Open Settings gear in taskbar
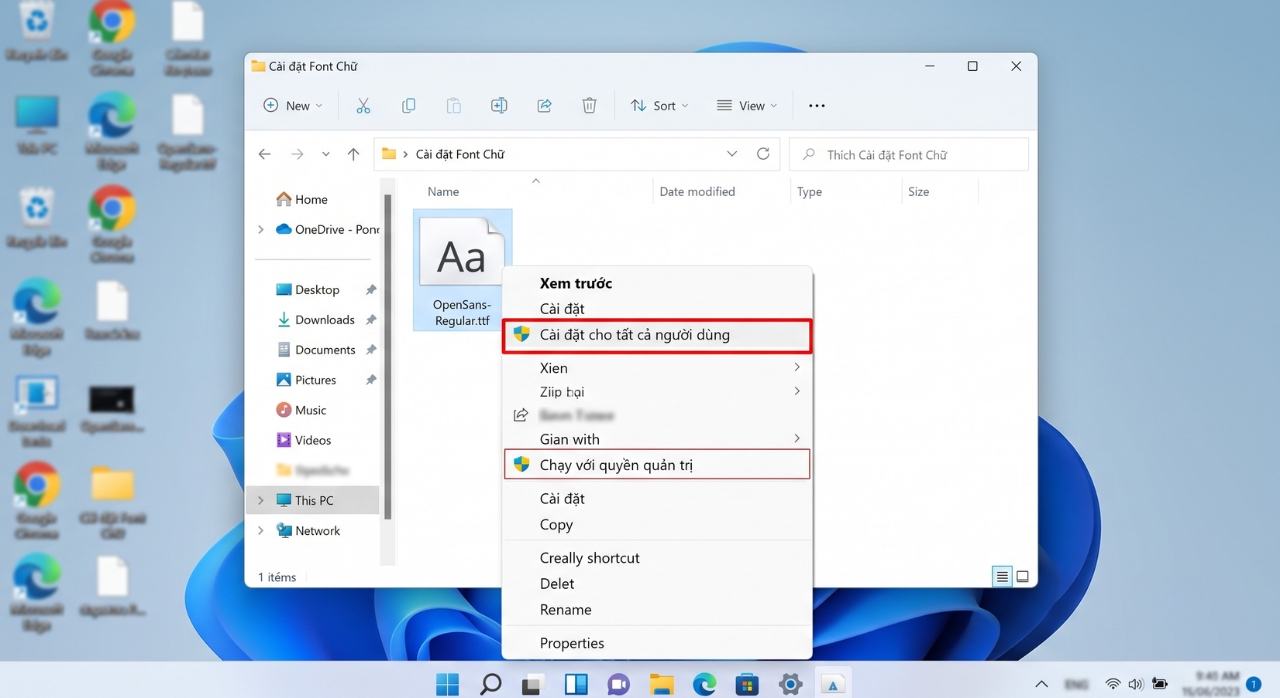This screenshot has height=698, width=1280. pyautogui.click(x=790, y=685)
